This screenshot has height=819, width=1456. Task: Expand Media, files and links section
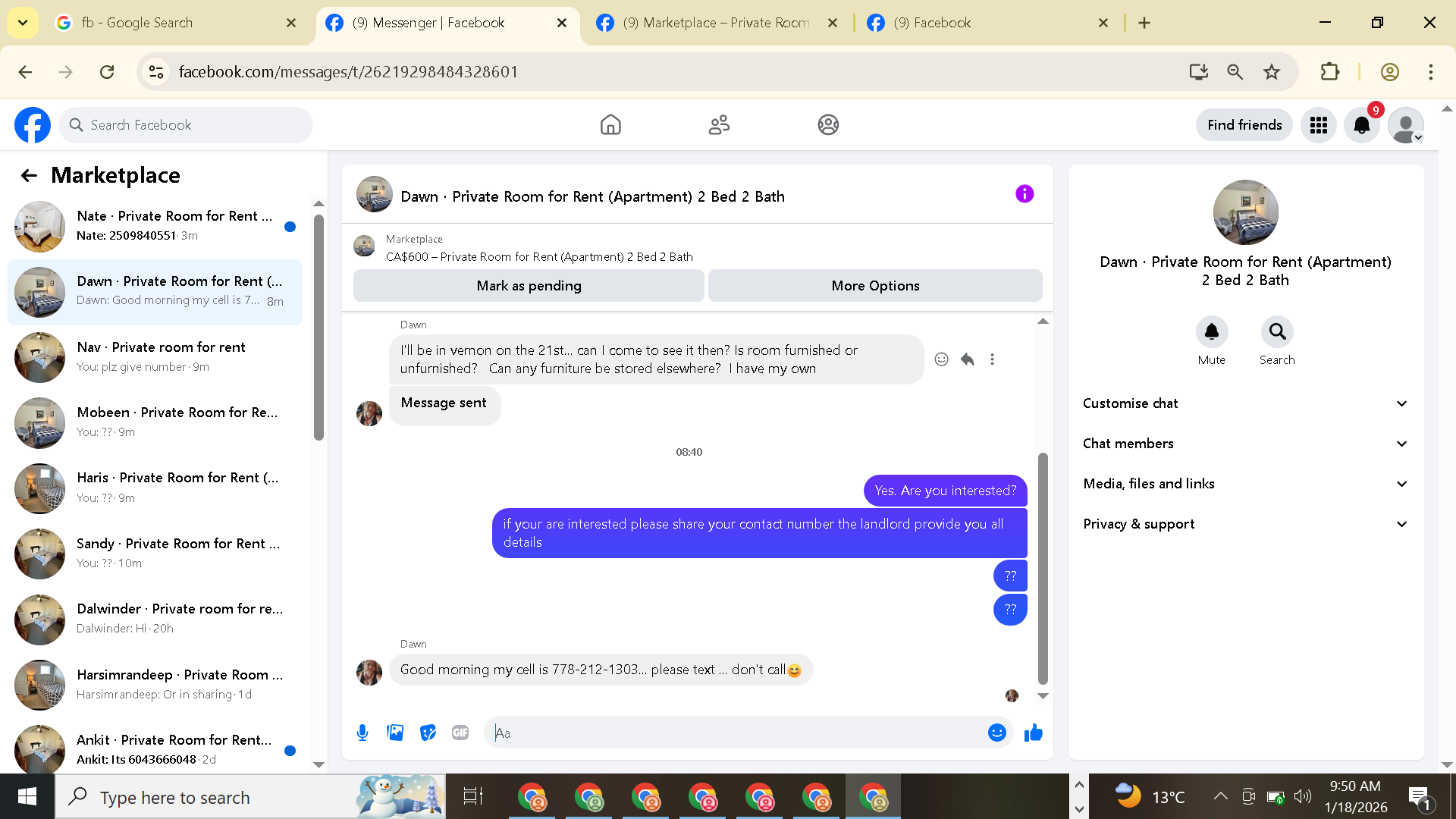[1245, 484]
